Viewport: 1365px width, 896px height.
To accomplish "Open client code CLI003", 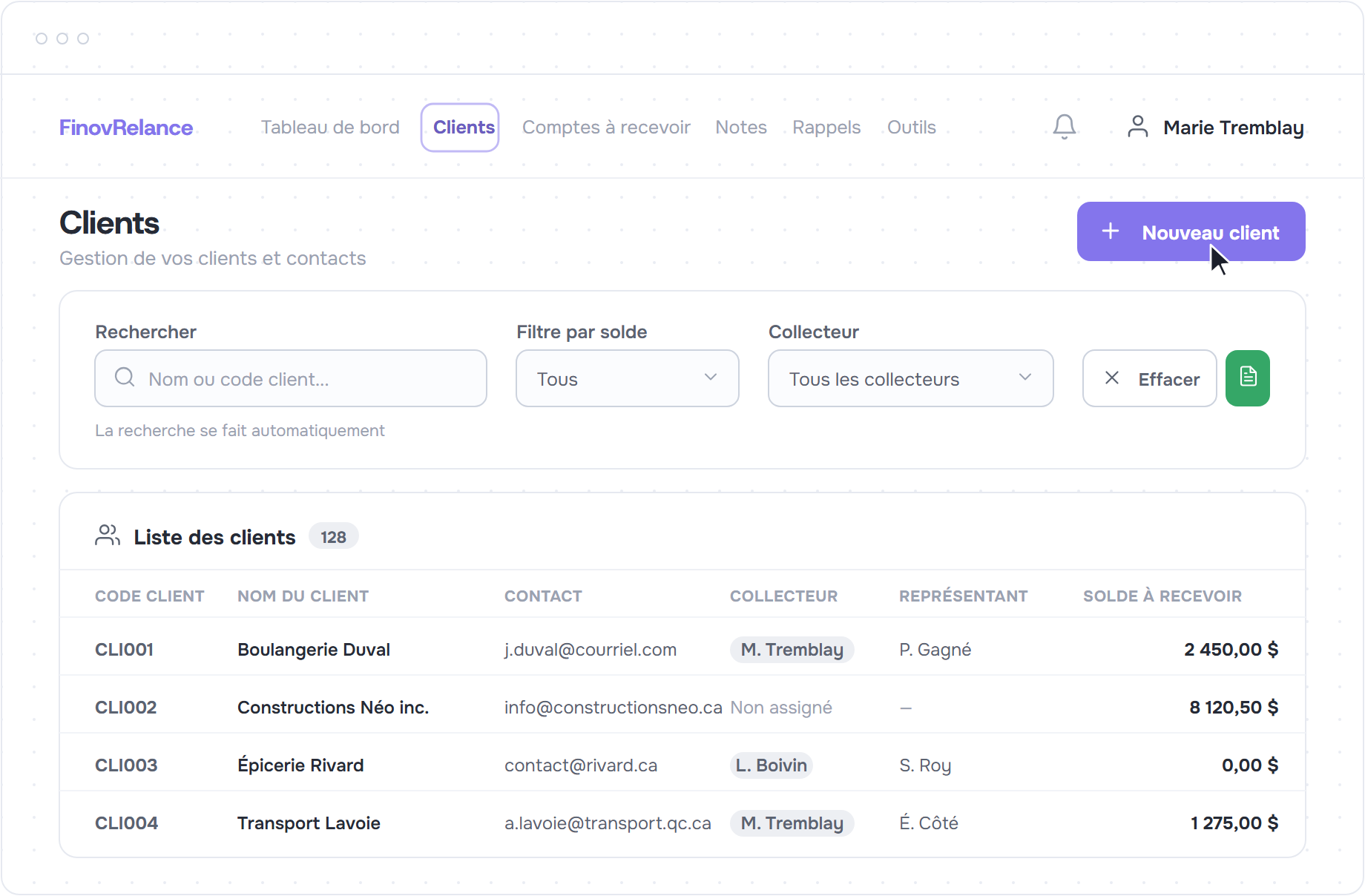I will click(x=126, y=765).
